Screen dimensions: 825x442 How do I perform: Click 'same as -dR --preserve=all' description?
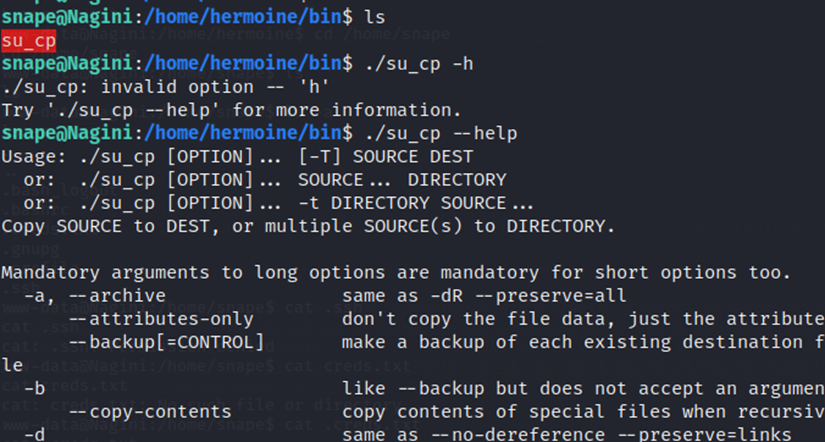click(x=483, y=295)
